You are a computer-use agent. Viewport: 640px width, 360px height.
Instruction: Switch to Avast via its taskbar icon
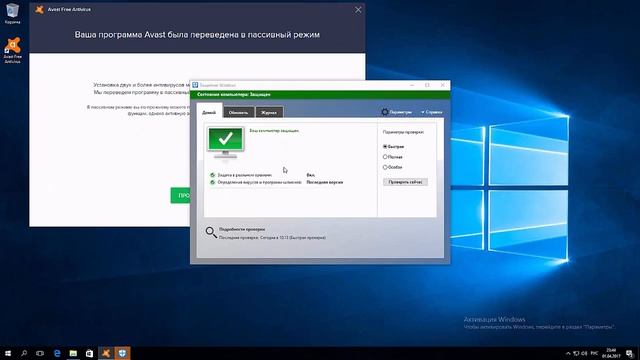coord(106,353)
